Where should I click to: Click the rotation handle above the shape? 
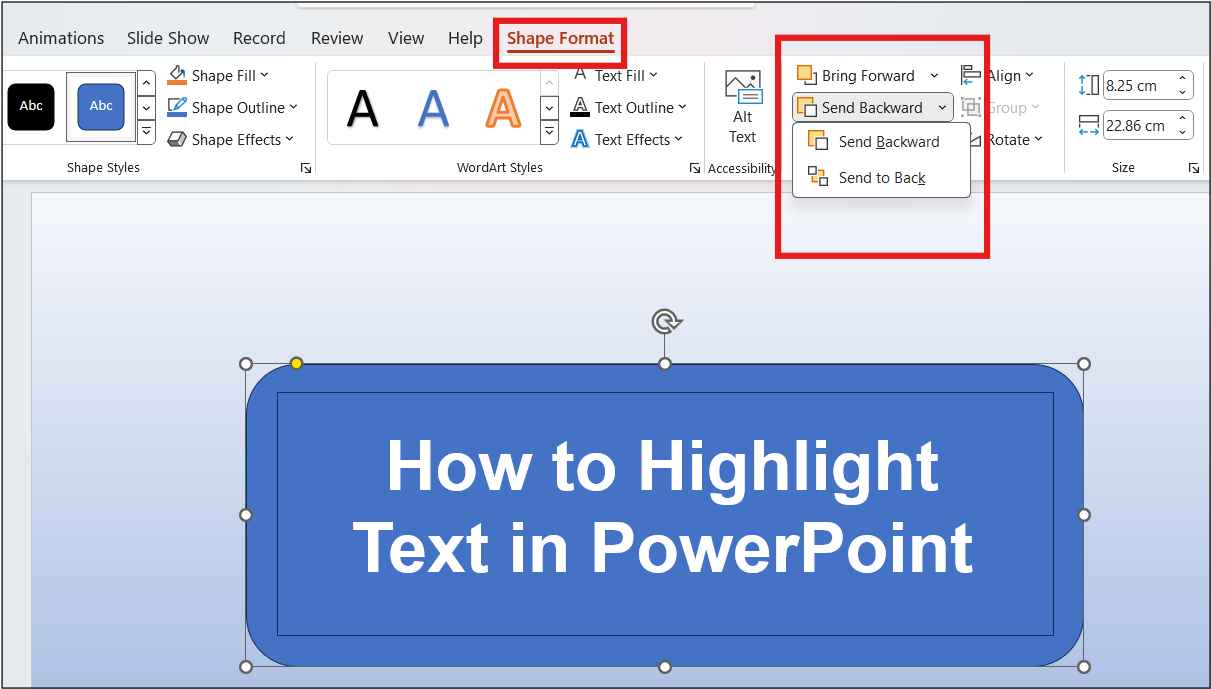(665, 321)
